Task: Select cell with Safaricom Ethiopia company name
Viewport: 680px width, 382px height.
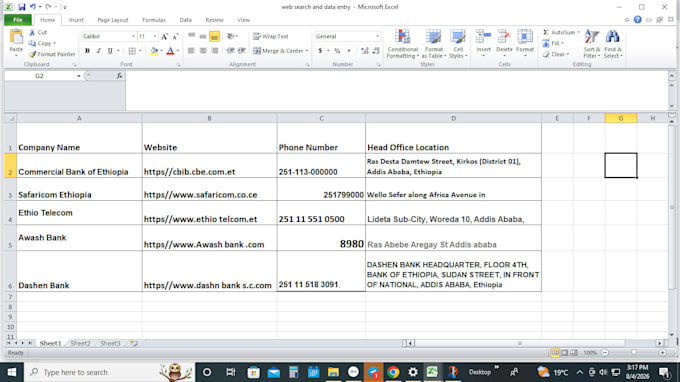Action: pos(79,189)
